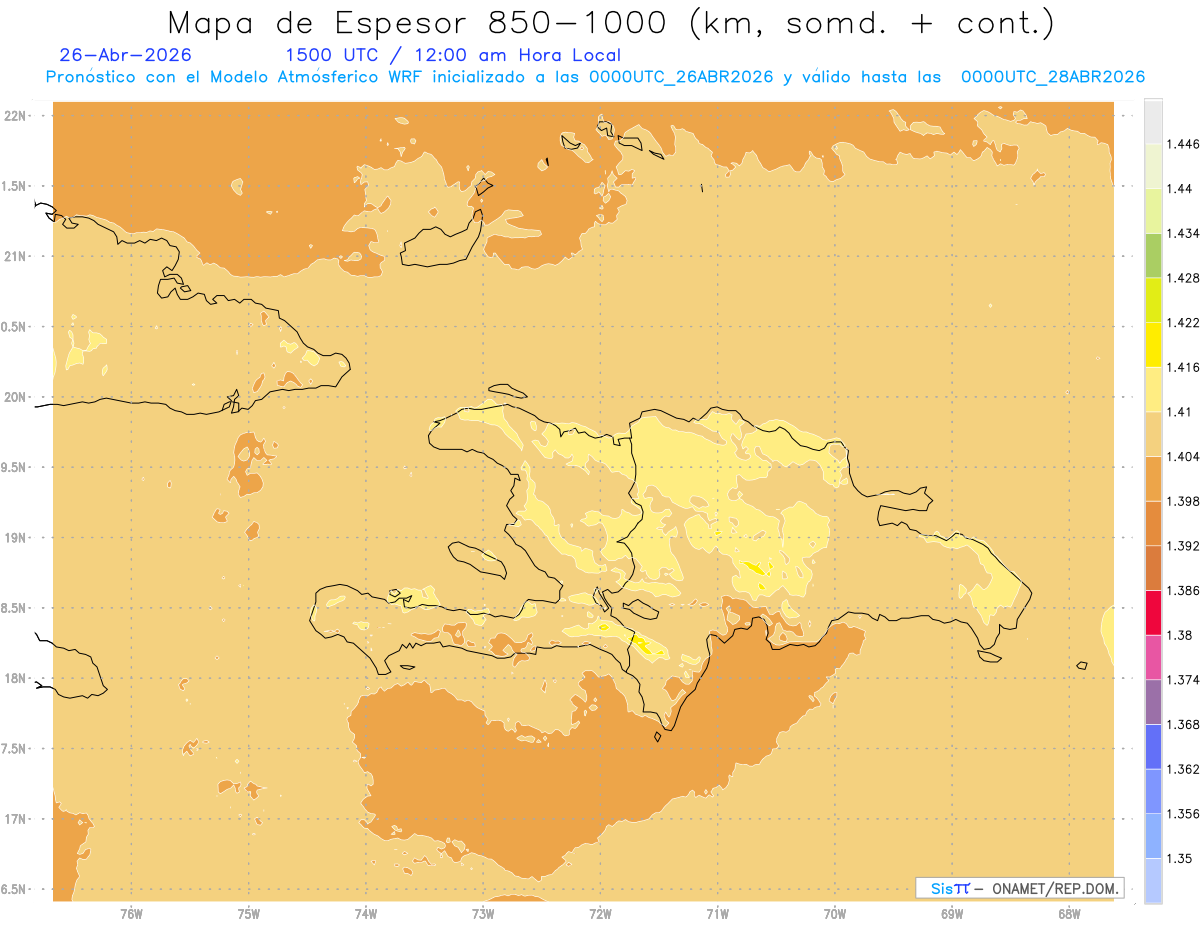Click the bright yellow 1.416–1.422 legend swatch
This screenshot has height=927, width=1200.
[x=1153, y=344]
